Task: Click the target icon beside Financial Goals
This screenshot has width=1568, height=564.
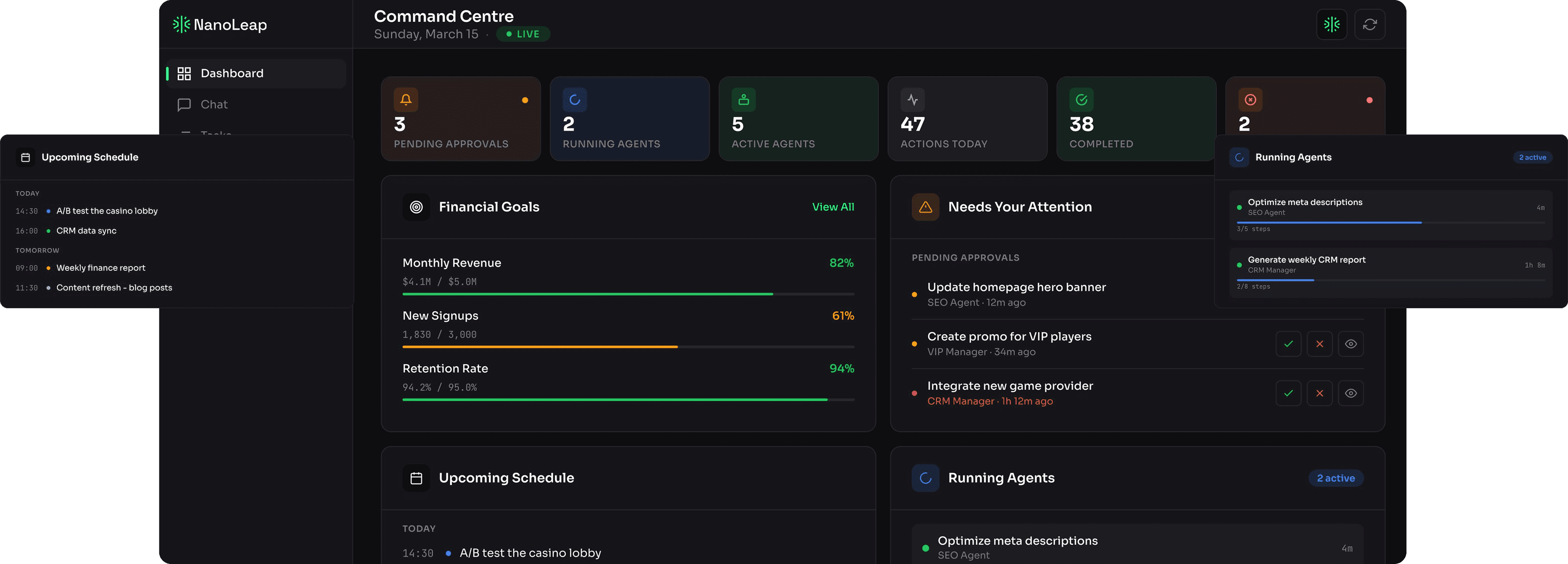Action: 416,207
